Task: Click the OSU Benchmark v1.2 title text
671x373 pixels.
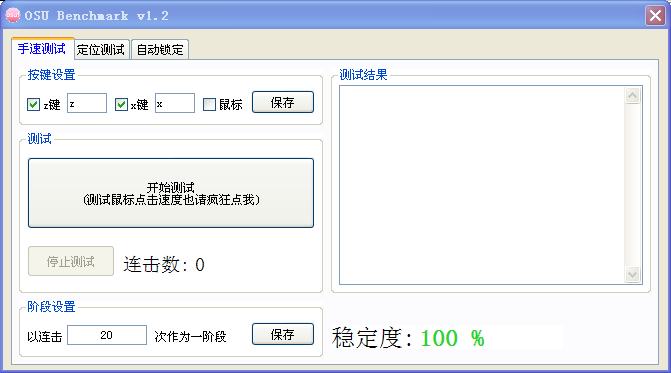Action: click(97, 16)
